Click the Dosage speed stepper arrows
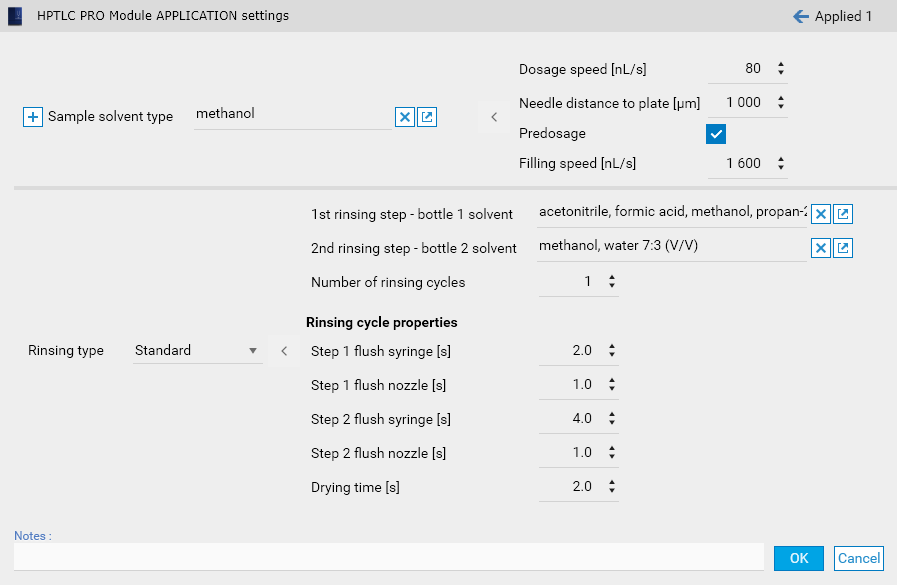 coord(781,69)
